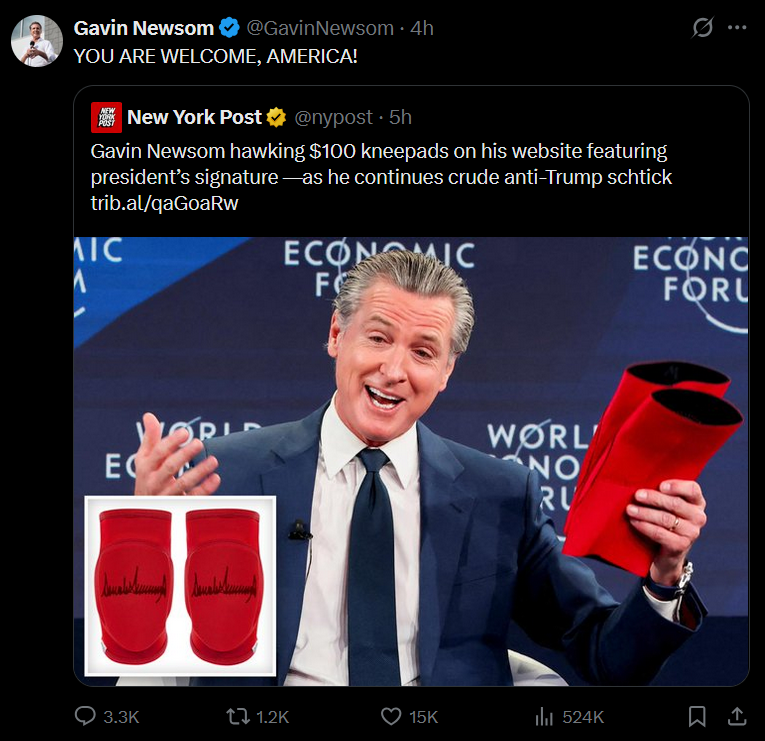
Task: Open the three-dot more options menu
Action: [x=737, y=28]
